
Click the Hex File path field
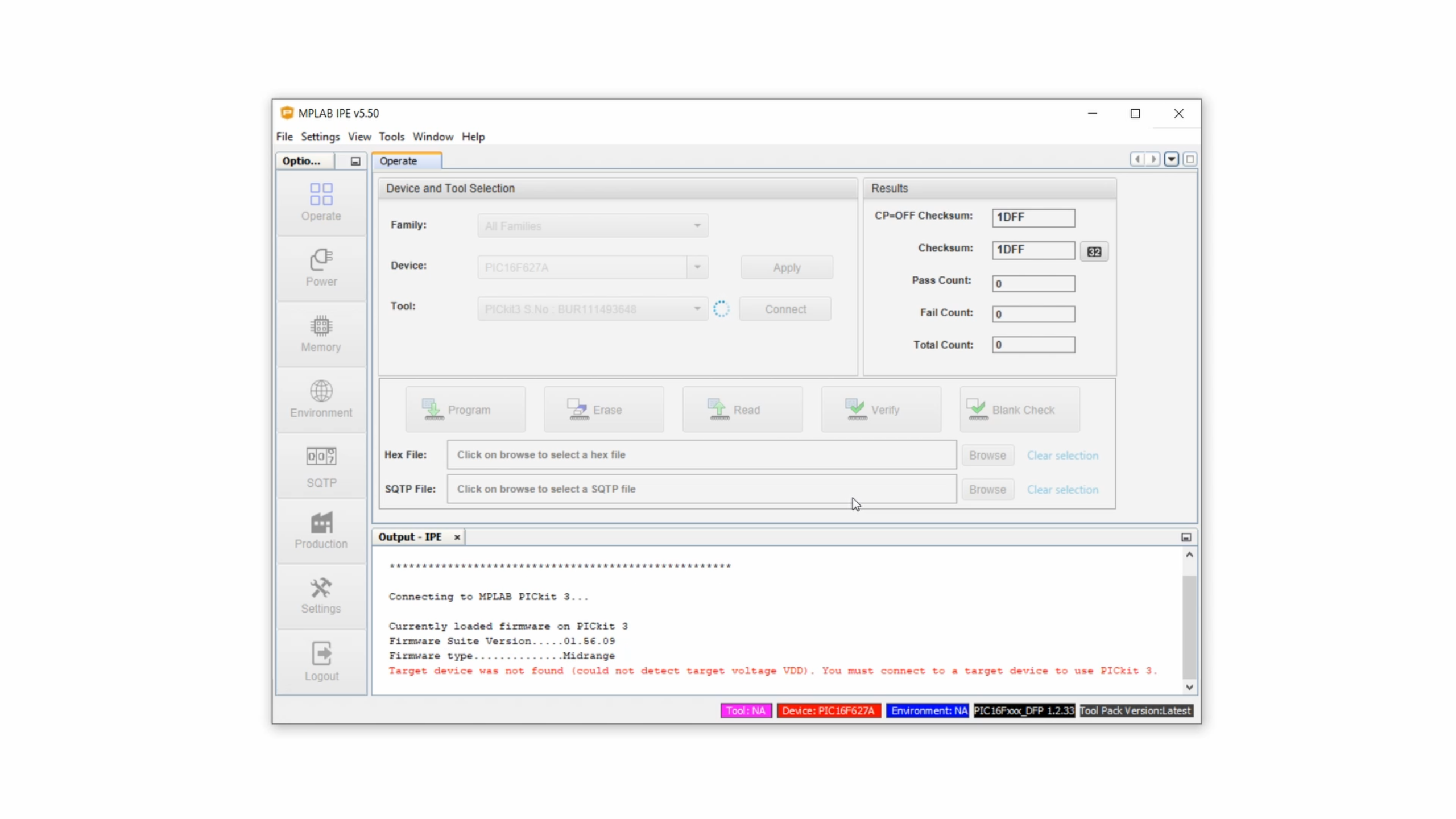tap(701, 455)
